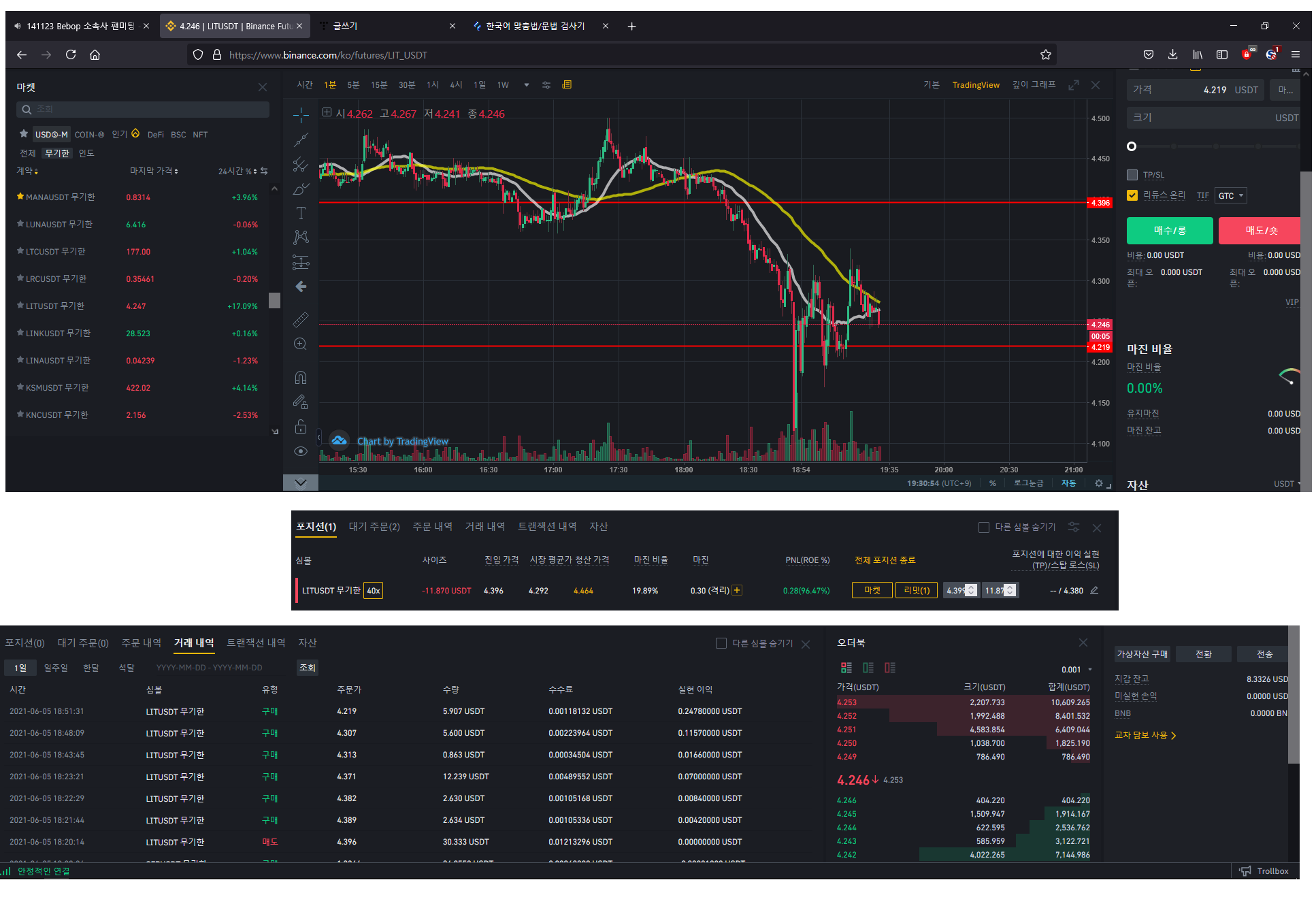The height and width of the screenshot is (912, 1316).
Task: Click the zoom-in magnifier chart tool
Action: pyautogui.click(x=300, y=344)
